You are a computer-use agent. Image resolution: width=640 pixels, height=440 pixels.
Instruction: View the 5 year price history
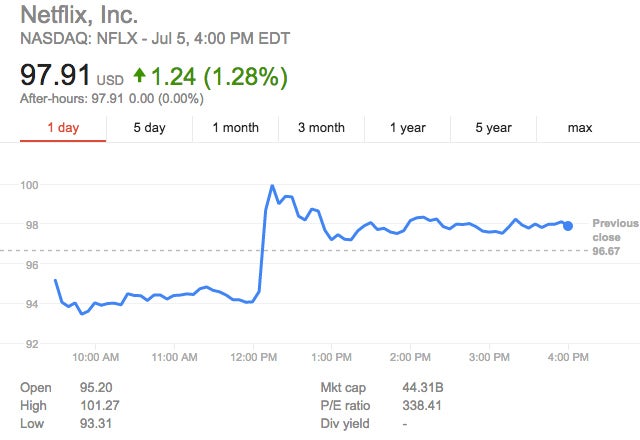click(x=493, y=127)
